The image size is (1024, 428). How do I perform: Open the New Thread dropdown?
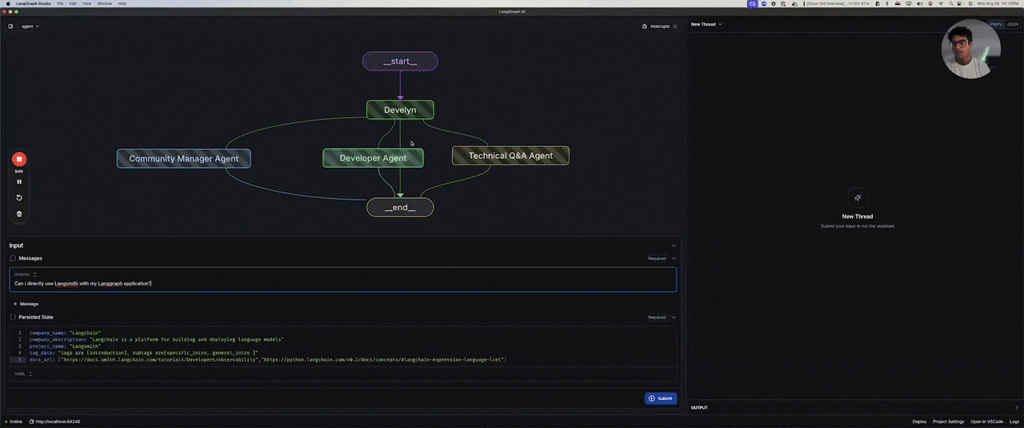(706, 24)
